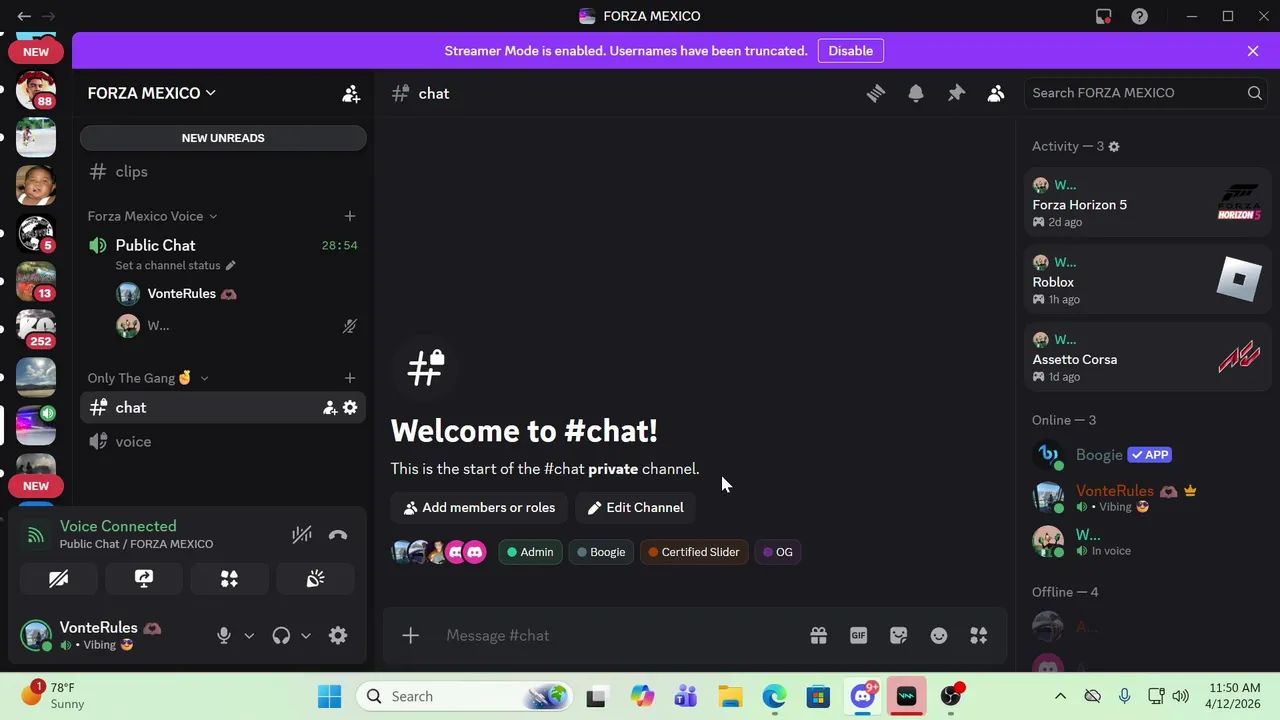Screen dimensions: 1280x720
Task: Disable Streamer Mode
Action: [851, 51]
